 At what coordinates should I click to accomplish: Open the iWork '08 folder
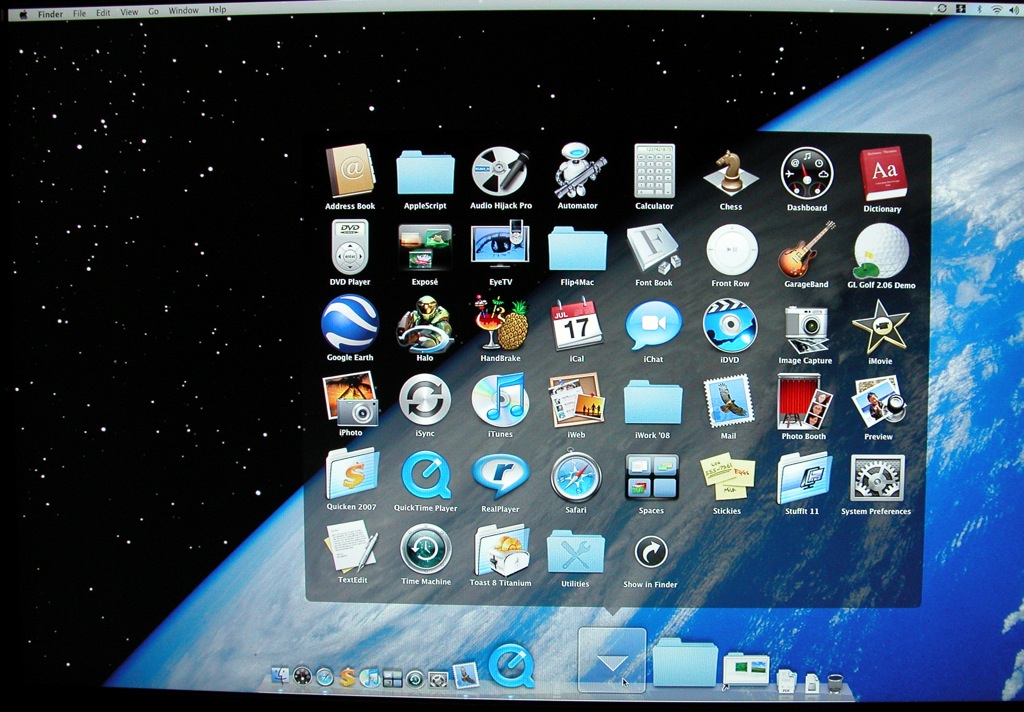[652, 404]
